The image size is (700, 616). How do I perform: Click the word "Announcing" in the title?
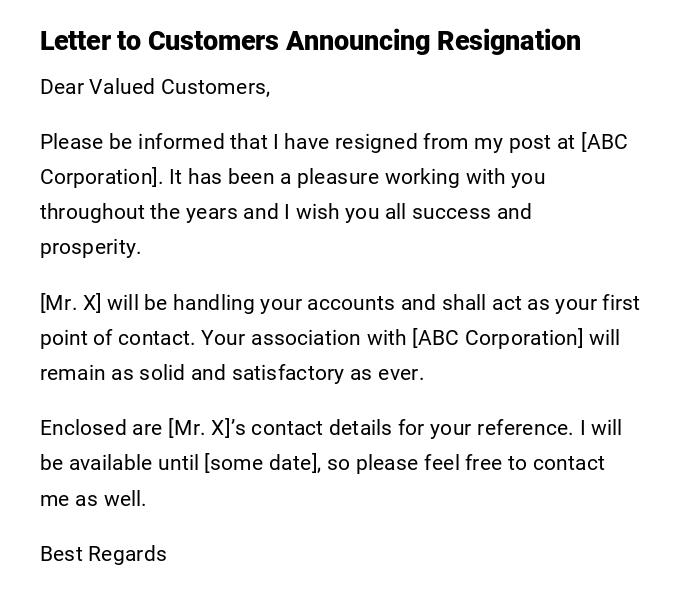coord(346,41)
